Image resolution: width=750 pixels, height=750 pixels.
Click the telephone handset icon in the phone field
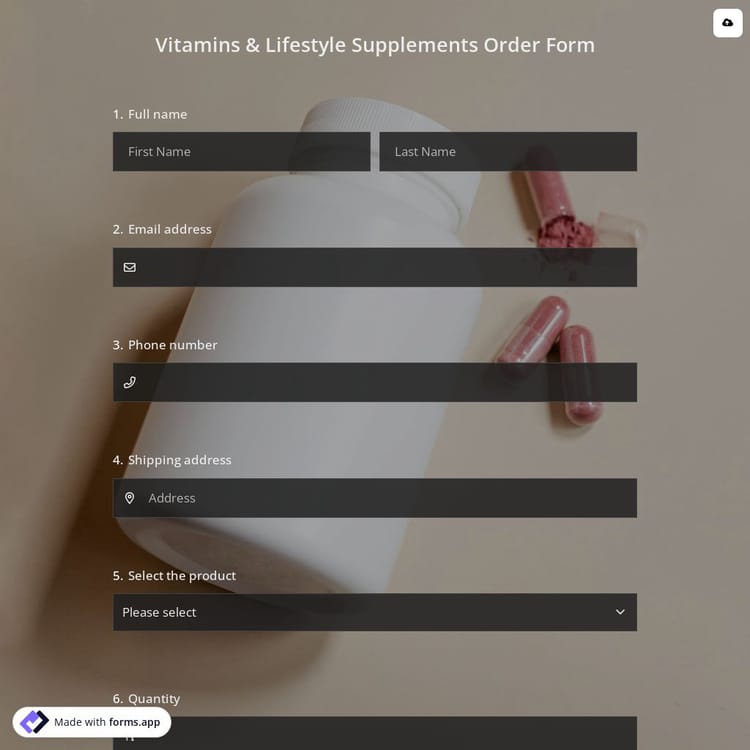[130, 382]
